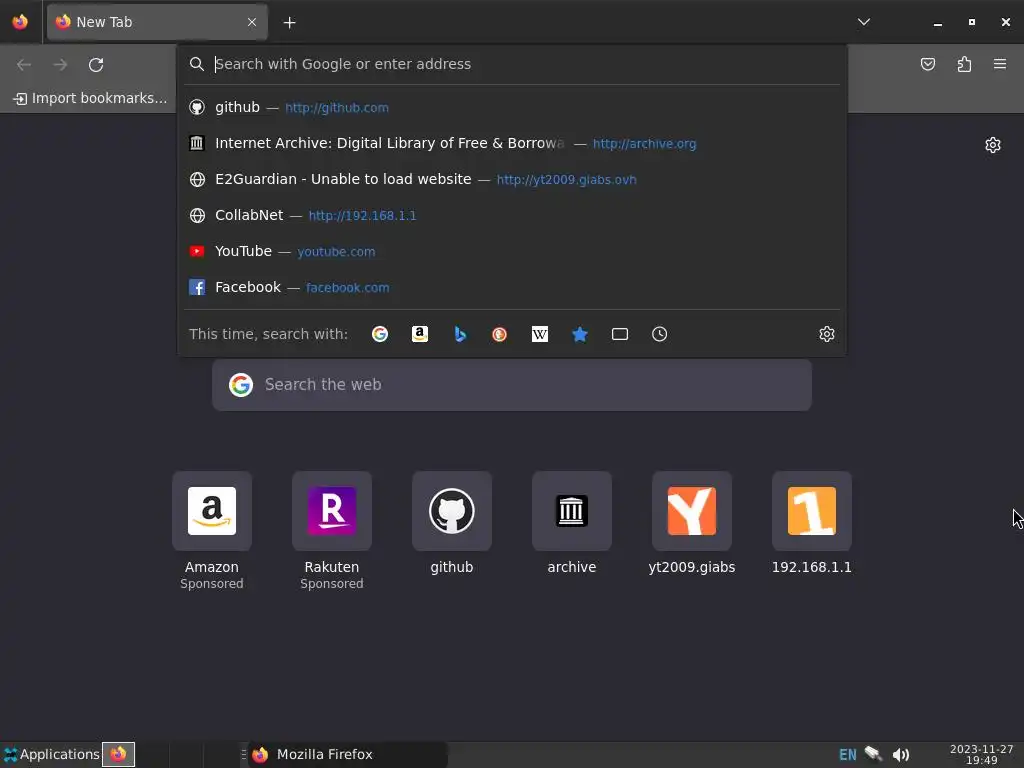
Task: Open the Save to Pocket button
Action: click(927, 64)
